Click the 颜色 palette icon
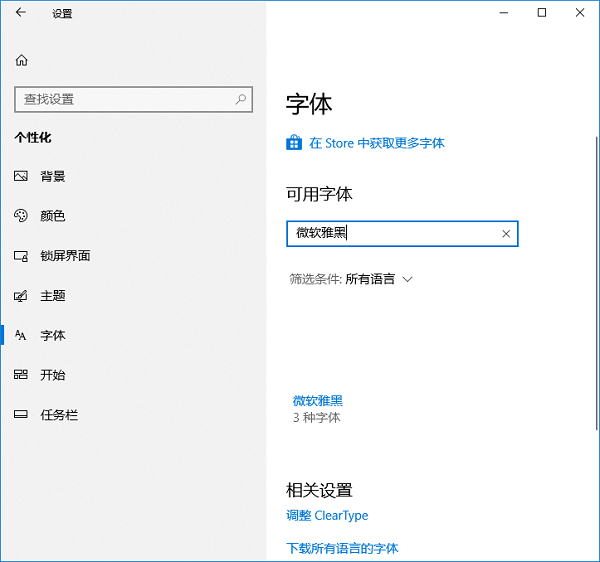 click(21, 216)
